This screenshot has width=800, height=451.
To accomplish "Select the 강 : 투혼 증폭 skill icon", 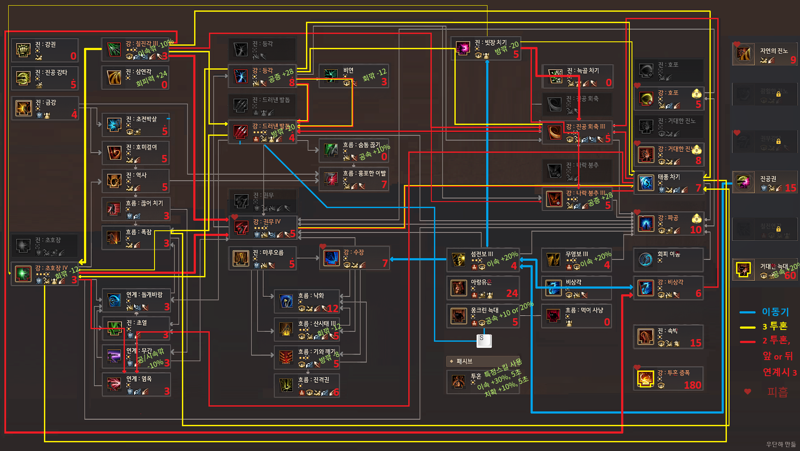I will tap(646, 379).
